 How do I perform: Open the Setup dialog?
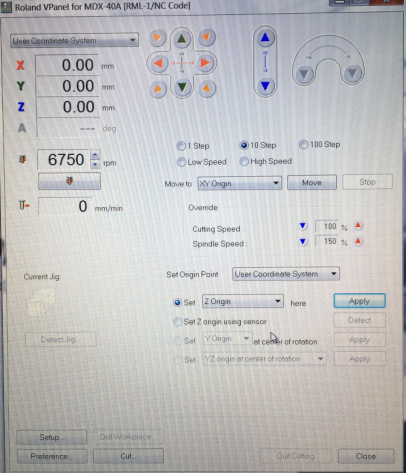click(x=52, y=437)
